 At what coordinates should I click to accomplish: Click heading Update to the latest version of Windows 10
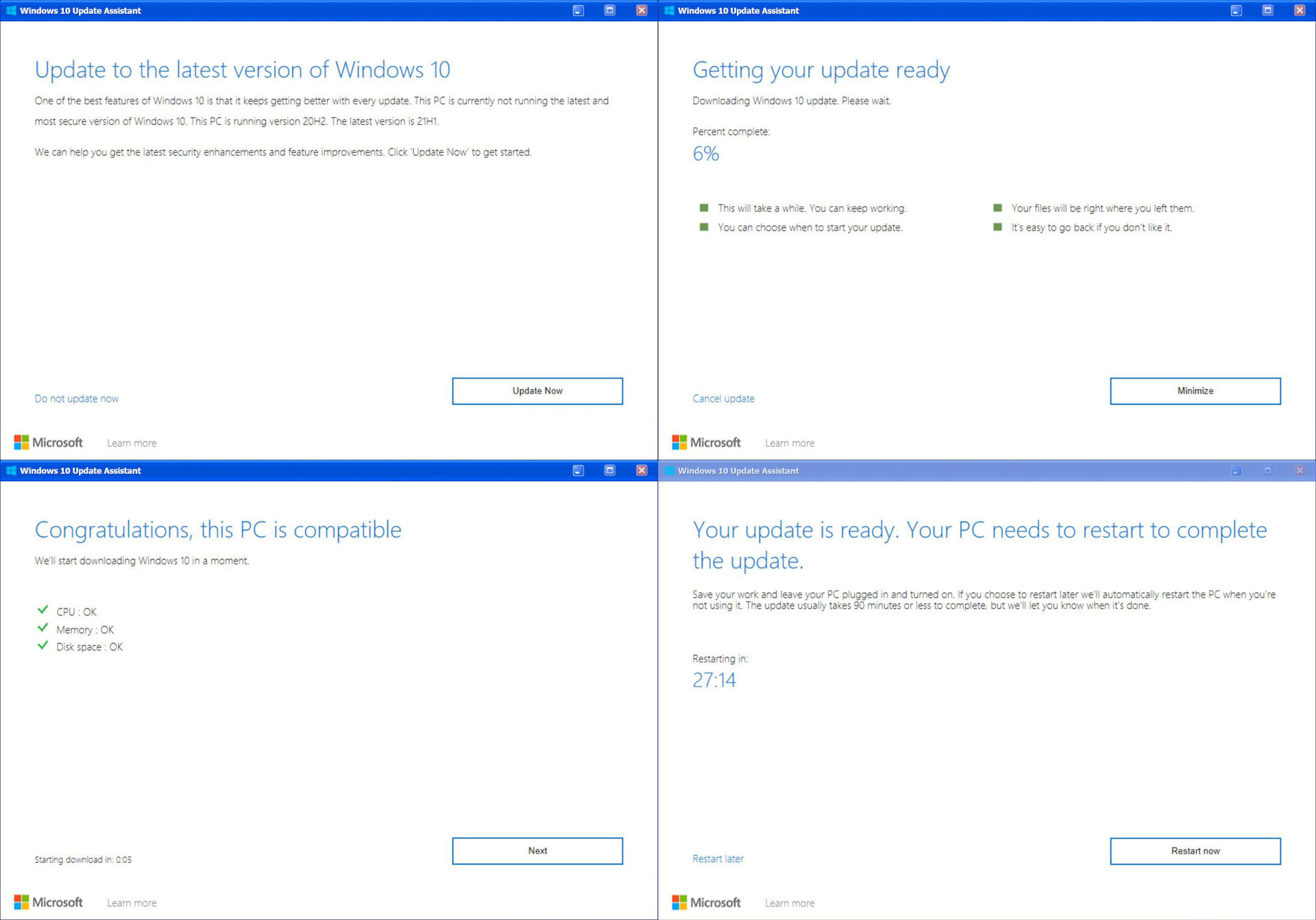click(x=243, y=70)
